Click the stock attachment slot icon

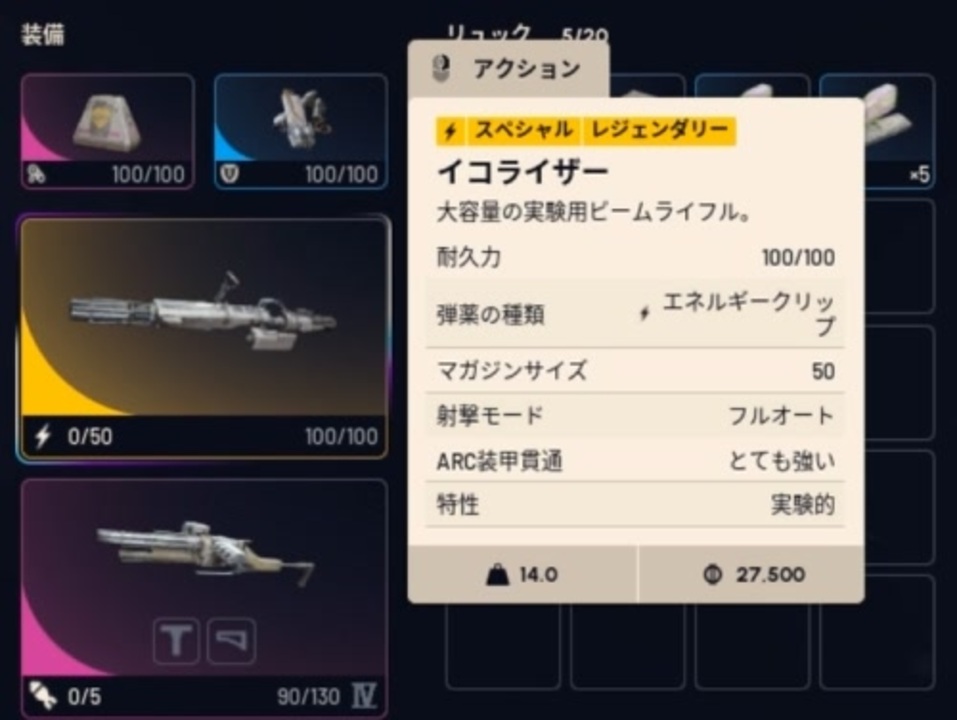point(231,640)
